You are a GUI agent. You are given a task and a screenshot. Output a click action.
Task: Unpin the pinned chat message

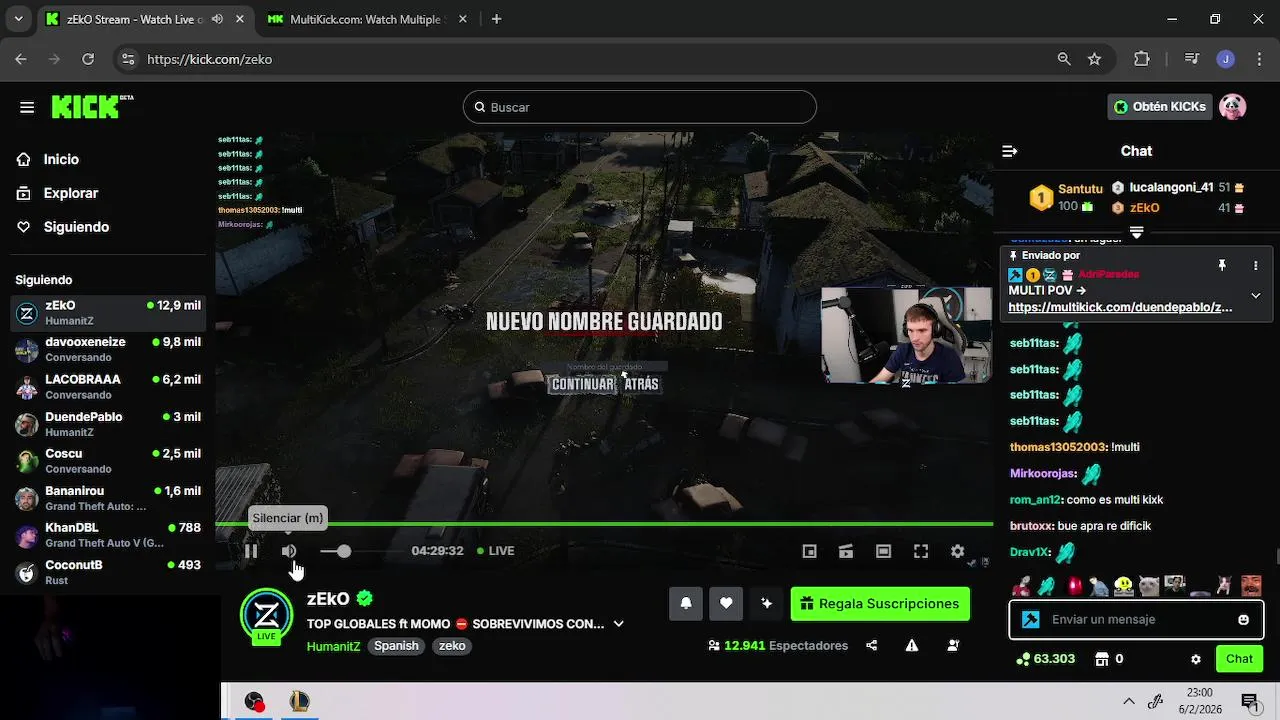tap(1221, 265)
